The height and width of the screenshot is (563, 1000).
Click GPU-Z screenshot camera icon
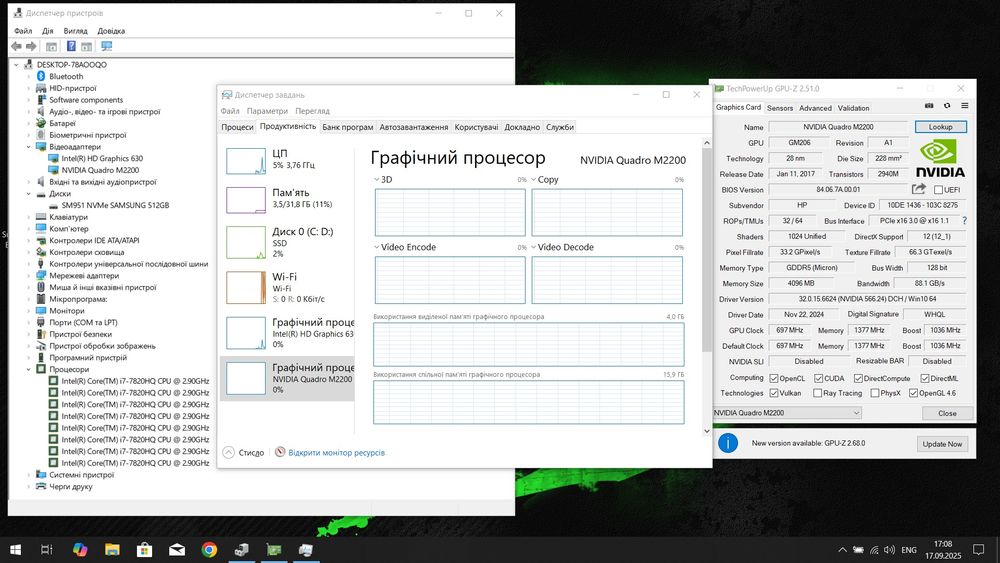tap(929, 106)
